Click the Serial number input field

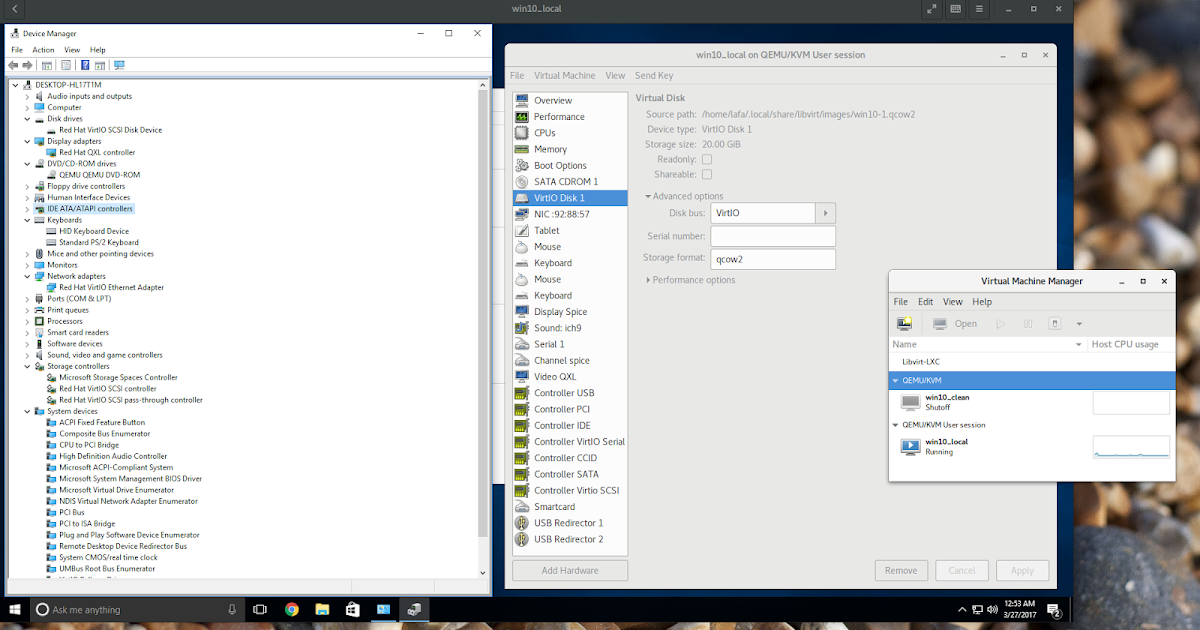772,236
